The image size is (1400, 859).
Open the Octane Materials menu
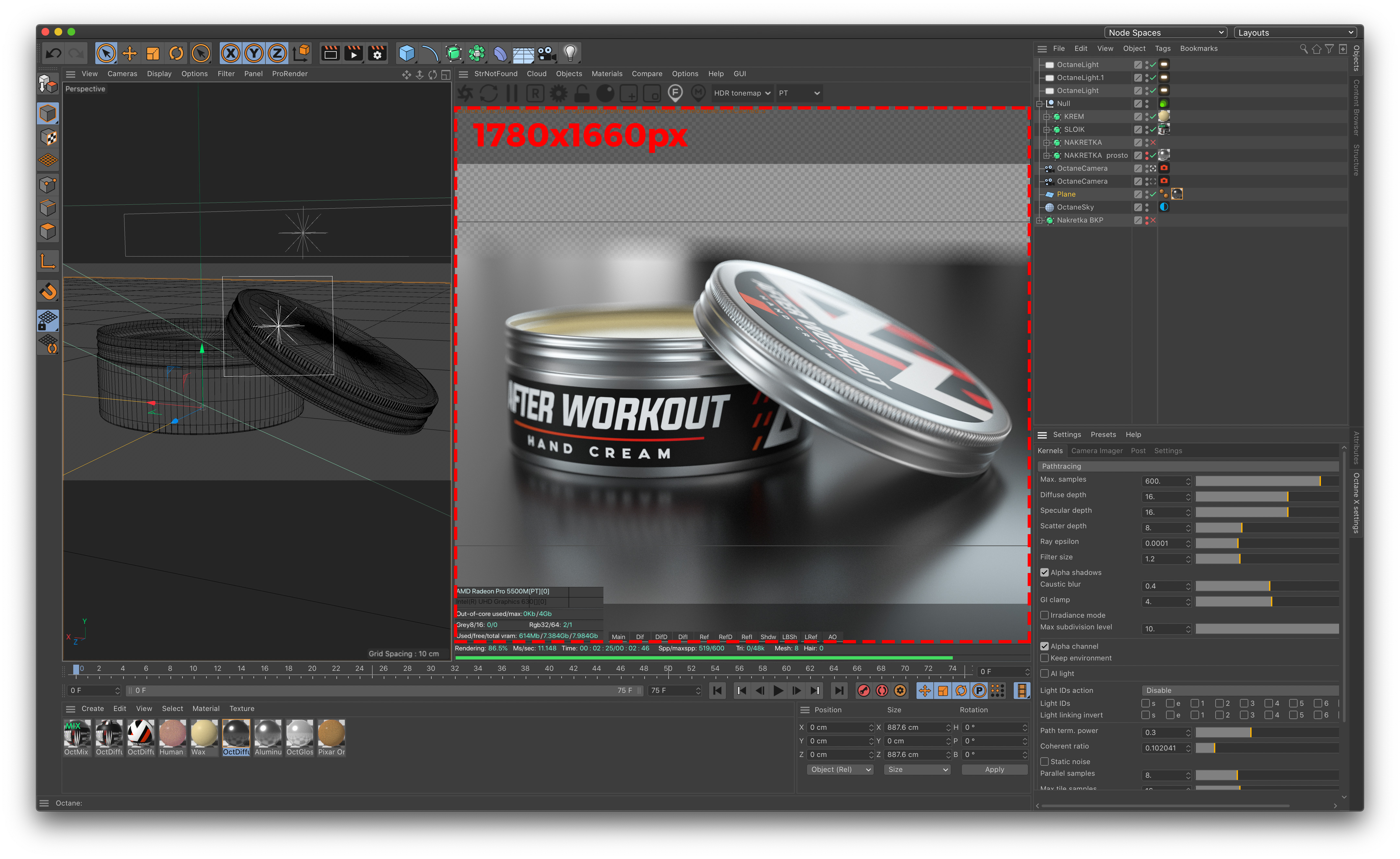[x=606, y=74]
